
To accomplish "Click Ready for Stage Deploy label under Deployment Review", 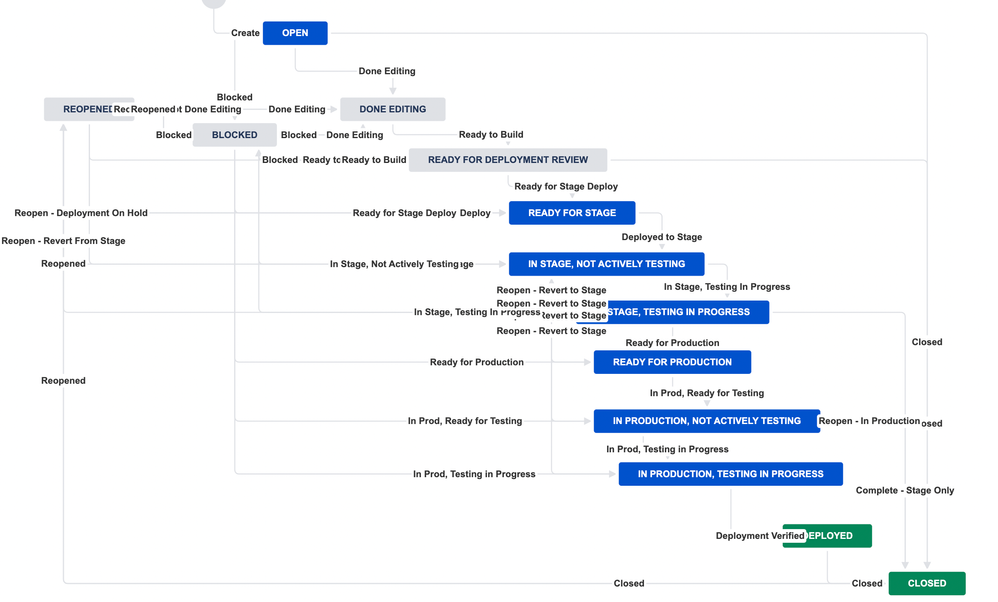I will pyautogui.click(x=566, y=186).
